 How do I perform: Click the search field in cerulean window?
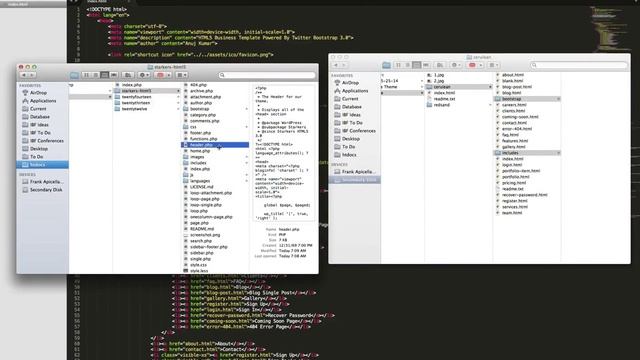[579, 65]
